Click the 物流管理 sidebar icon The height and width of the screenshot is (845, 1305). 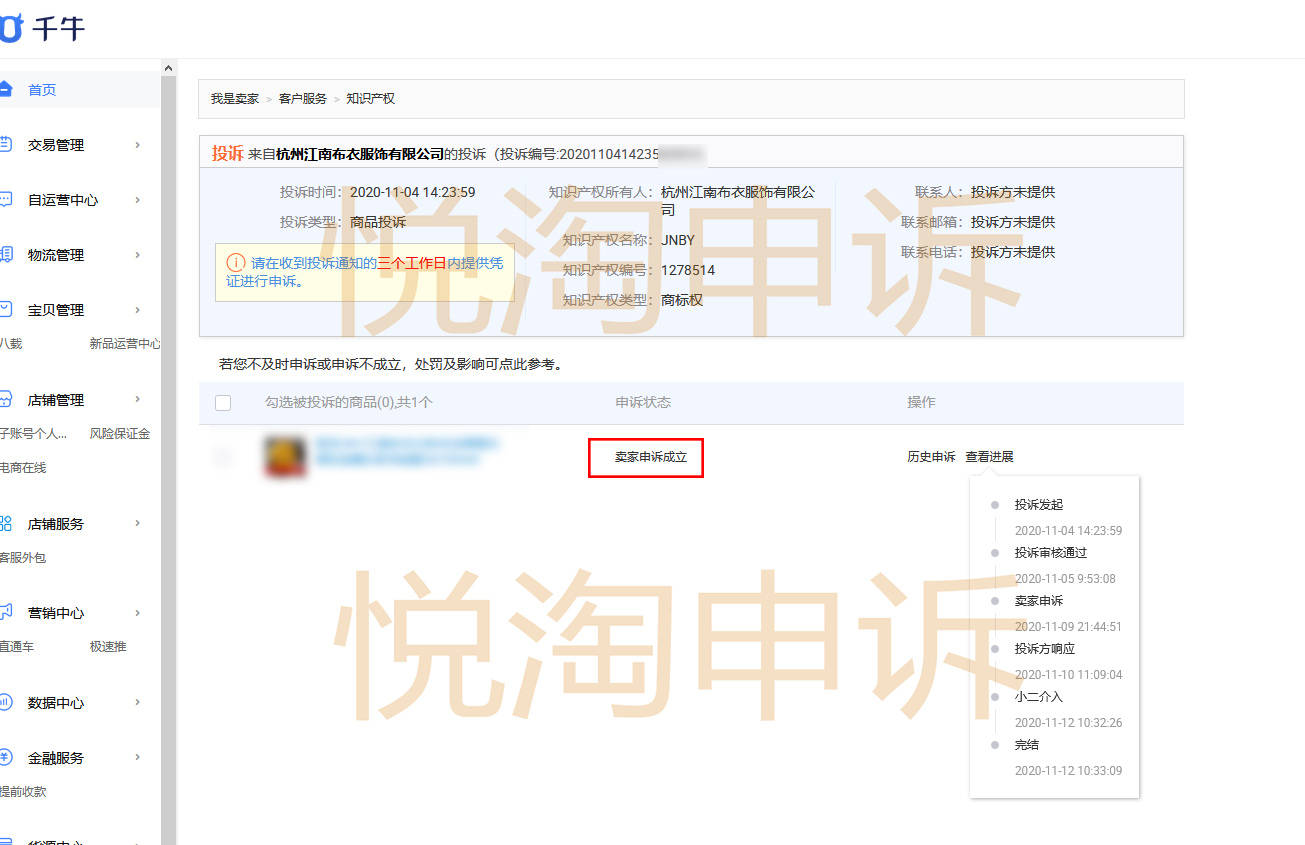pos(5,255)
